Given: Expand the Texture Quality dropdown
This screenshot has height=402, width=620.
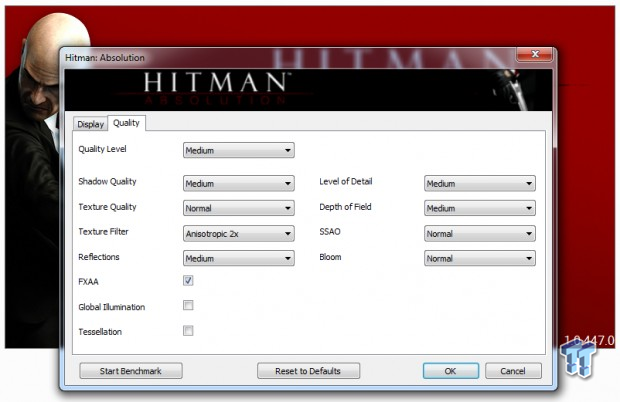Looking at the screenshot, I should coord(238,208).
